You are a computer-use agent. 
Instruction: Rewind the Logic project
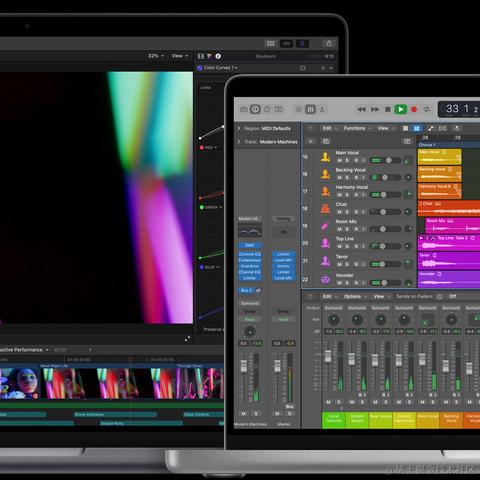362,109
